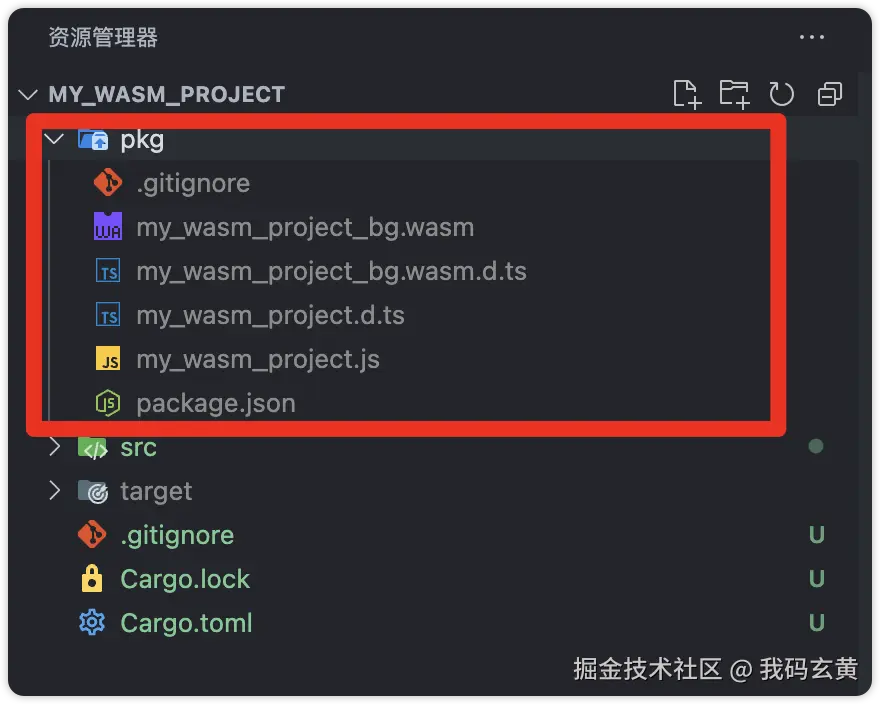Screen dimensions: 880x704
Task: Collapse the pkg folder
Action: click(x=54, y=139)
